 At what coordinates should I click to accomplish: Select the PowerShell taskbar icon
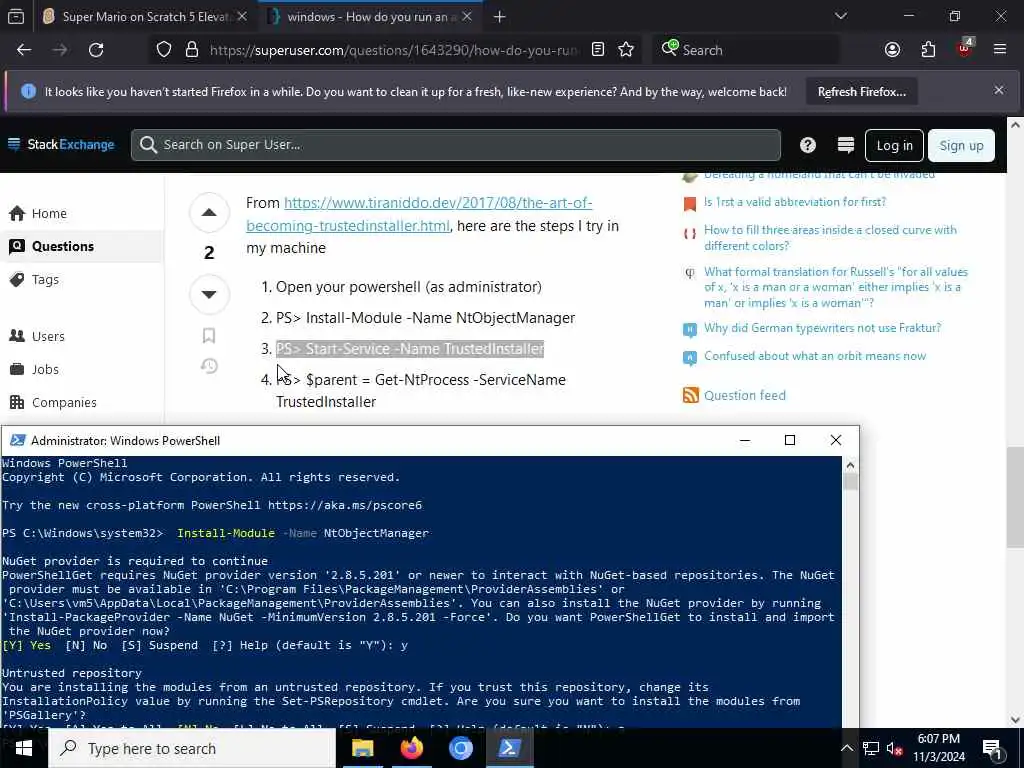(x=509, y=748)
